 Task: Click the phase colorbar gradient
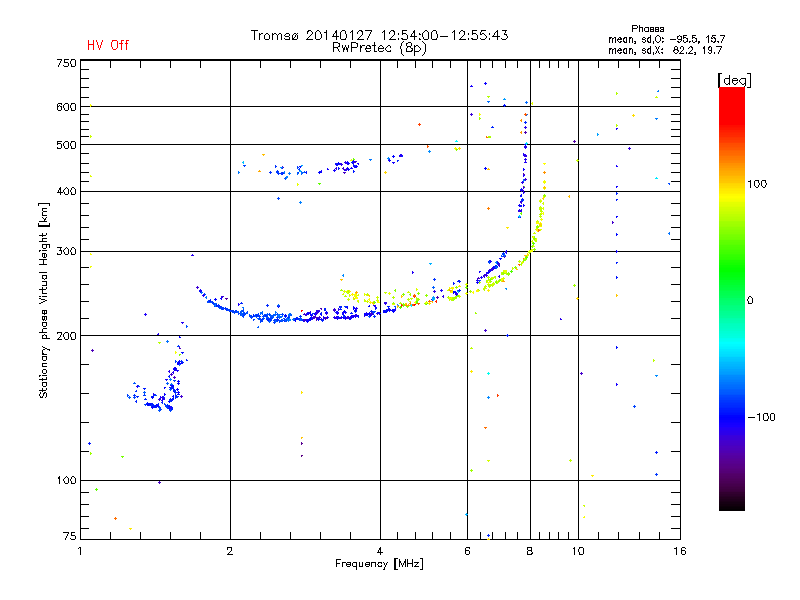point(732,298)
